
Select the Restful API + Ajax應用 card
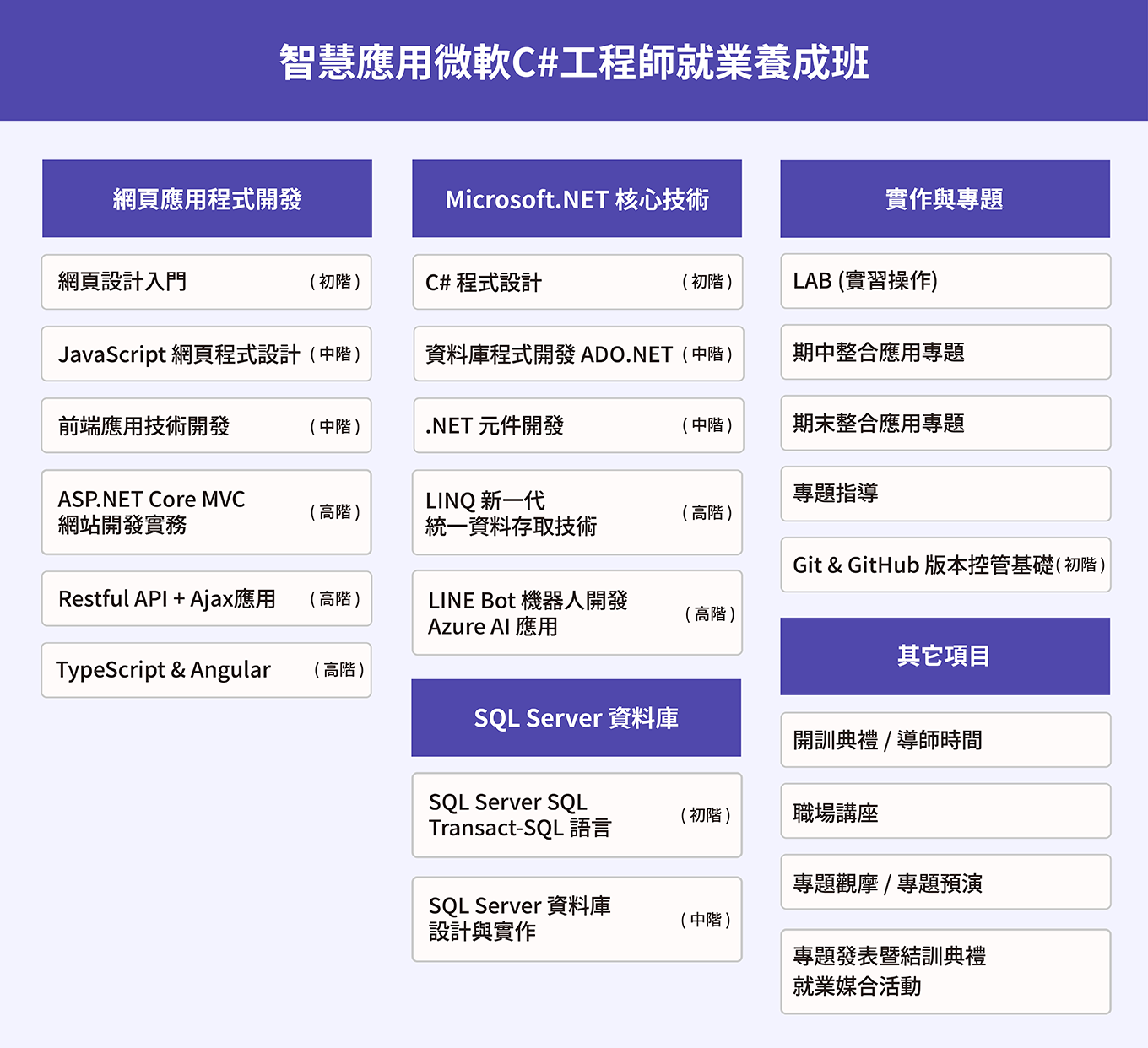(207, 598)
